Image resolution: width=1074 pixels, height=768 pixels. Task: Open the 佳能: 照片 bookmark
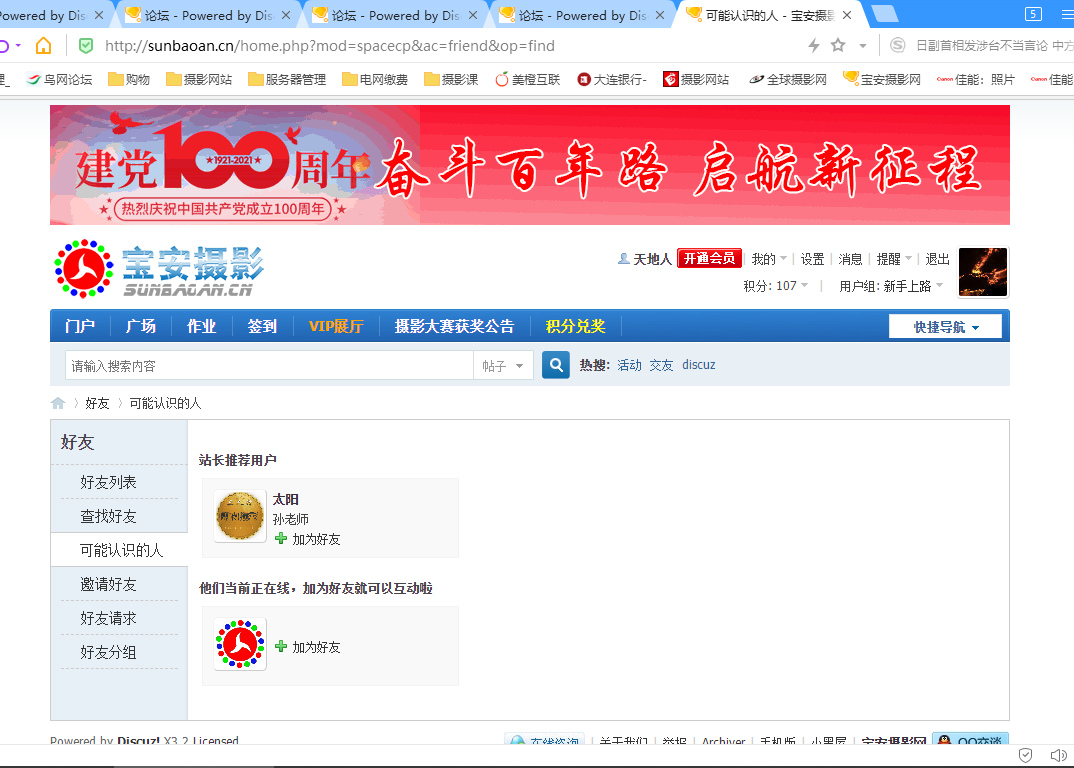[x=976, y=79]
